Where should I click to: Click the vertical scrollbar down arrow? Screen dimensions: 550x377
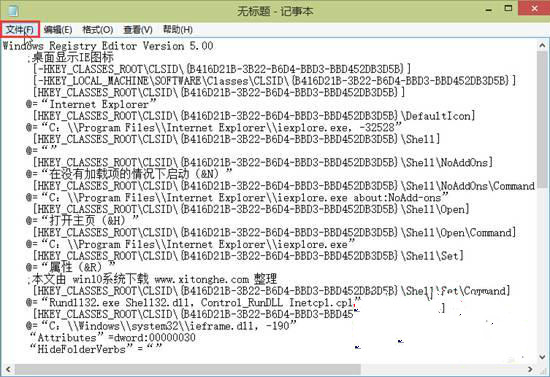[542, 357]
